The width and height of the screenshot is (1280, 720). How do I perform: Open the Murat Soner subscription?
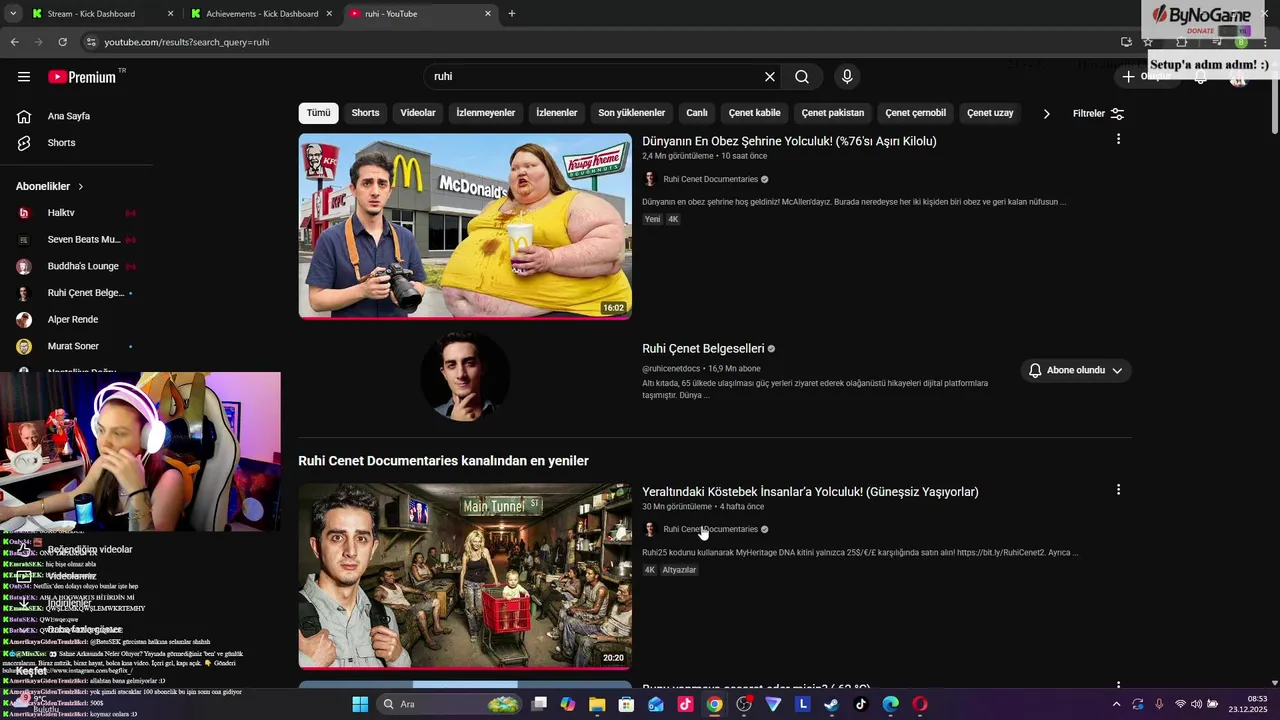coord(75,346)
